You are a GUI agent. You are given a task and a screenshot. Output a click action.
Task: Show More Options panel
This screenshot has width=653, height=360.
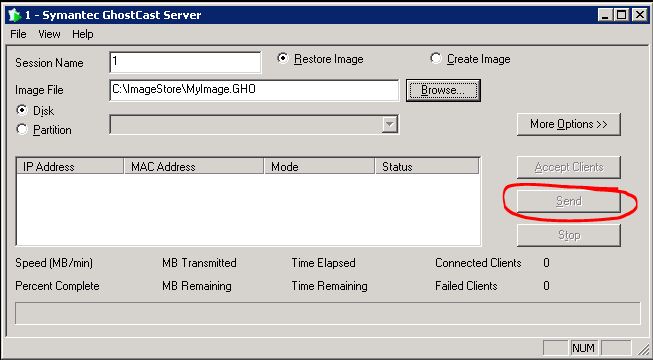click(569, 124)
